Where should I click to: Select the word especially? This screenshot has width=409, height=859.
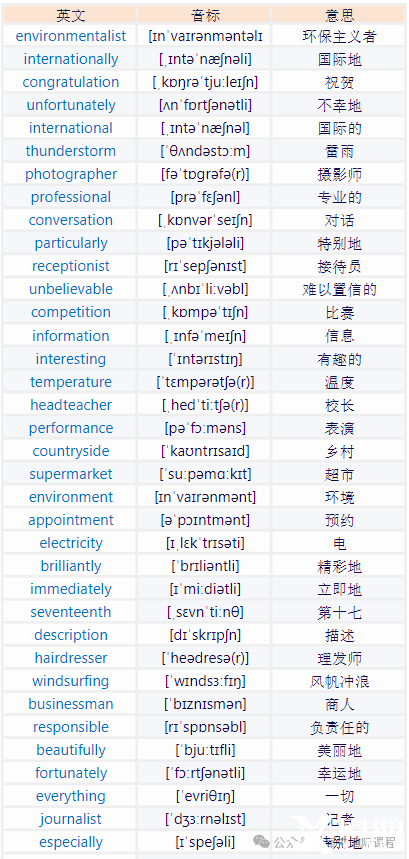point(71,842)
